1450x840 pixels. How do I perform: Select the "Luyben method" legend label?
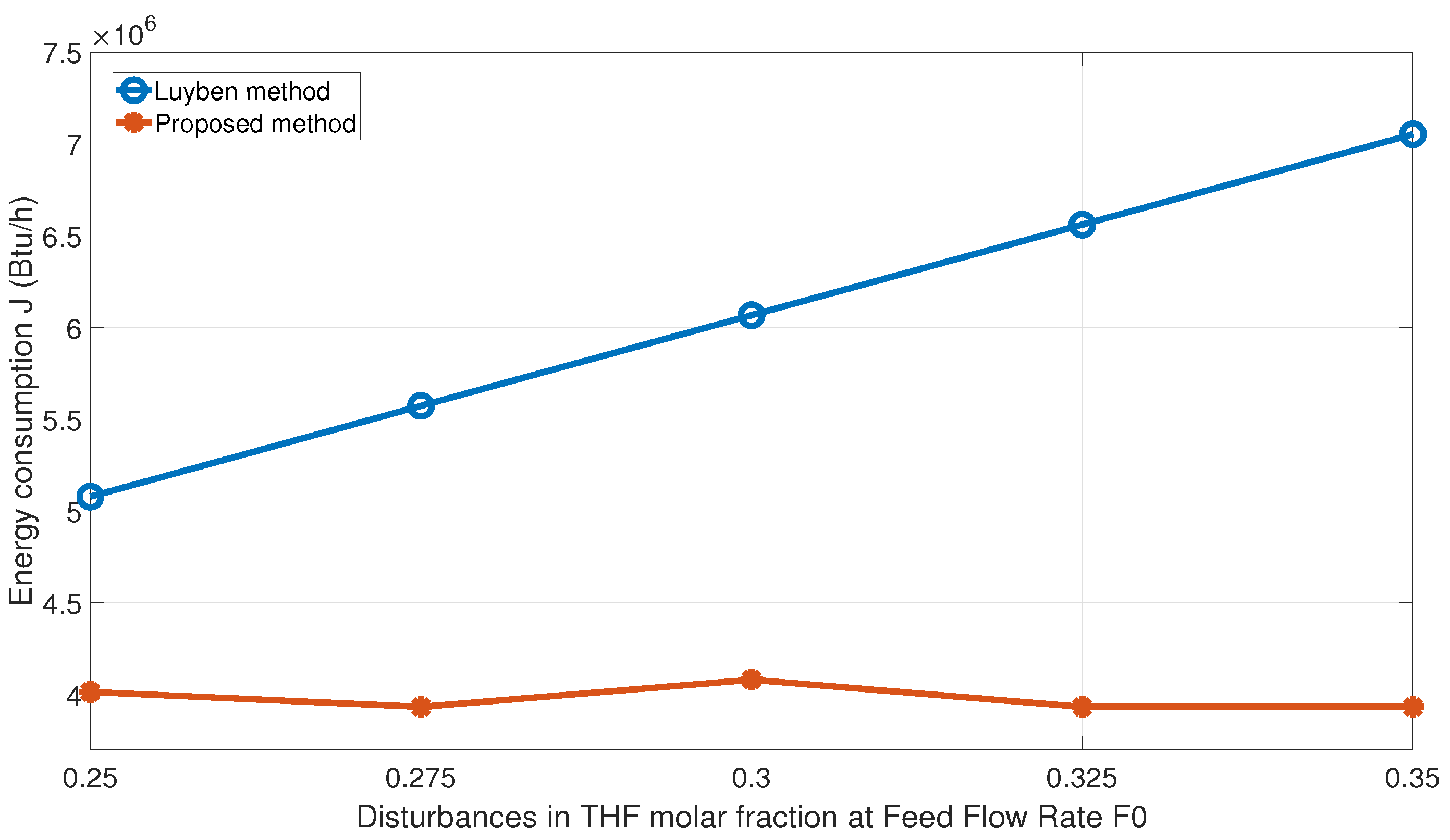pyautogui.click(x=242, y=92)
